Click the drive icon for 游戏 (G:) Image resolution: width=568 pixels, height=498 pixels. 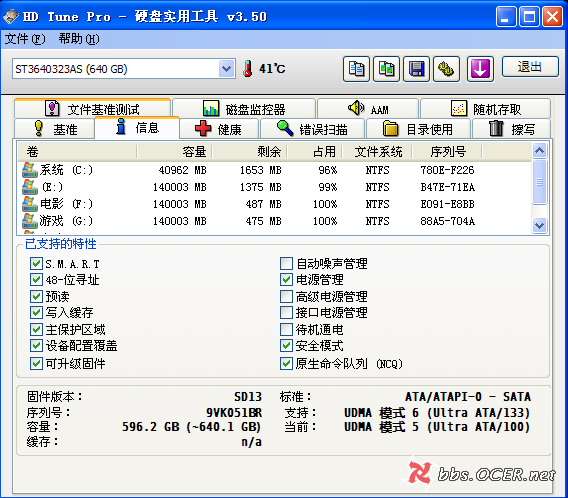(x=30, y=221)
